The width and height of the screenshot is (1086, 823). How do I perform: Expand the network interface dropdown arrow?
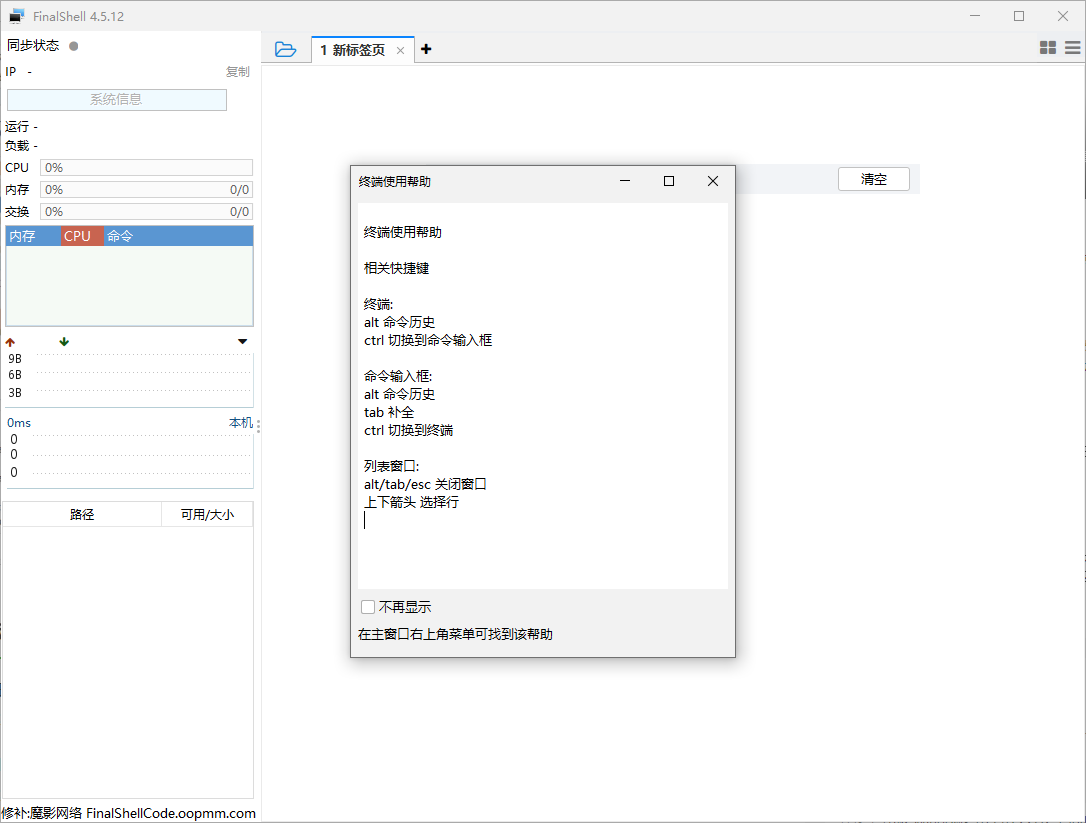pos(242,342)
